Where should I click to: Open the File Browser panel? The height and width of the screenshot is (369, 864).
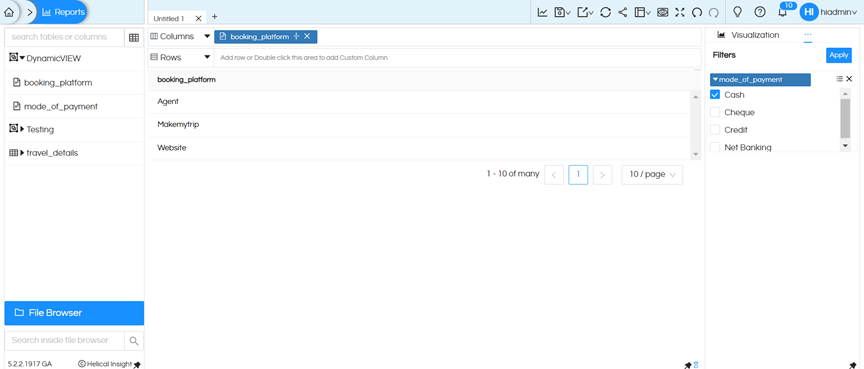(74, 313)
